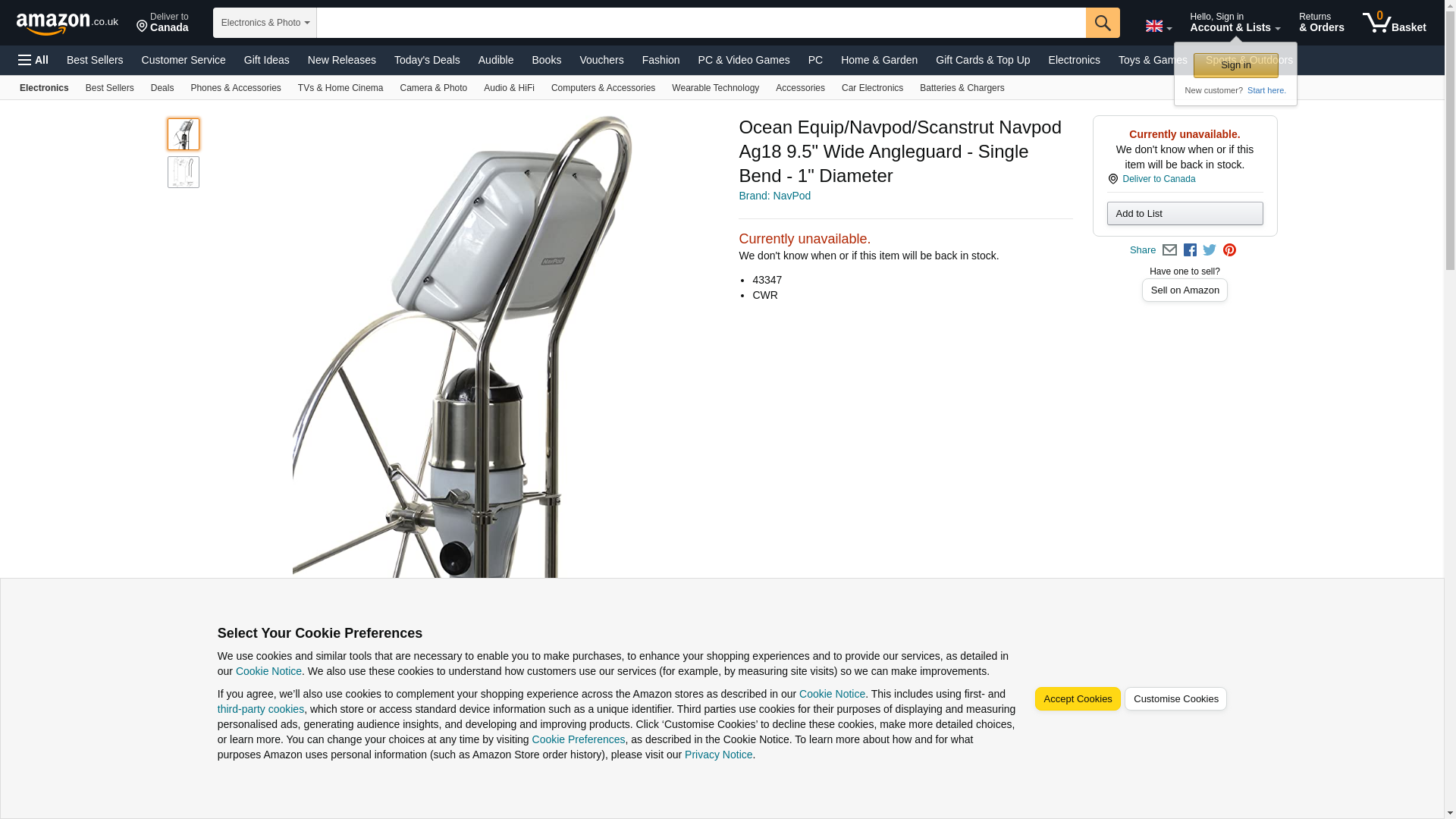The image size is (1456, 819).
Task: Focus the Amazon search input field
Action: (701, 23)
